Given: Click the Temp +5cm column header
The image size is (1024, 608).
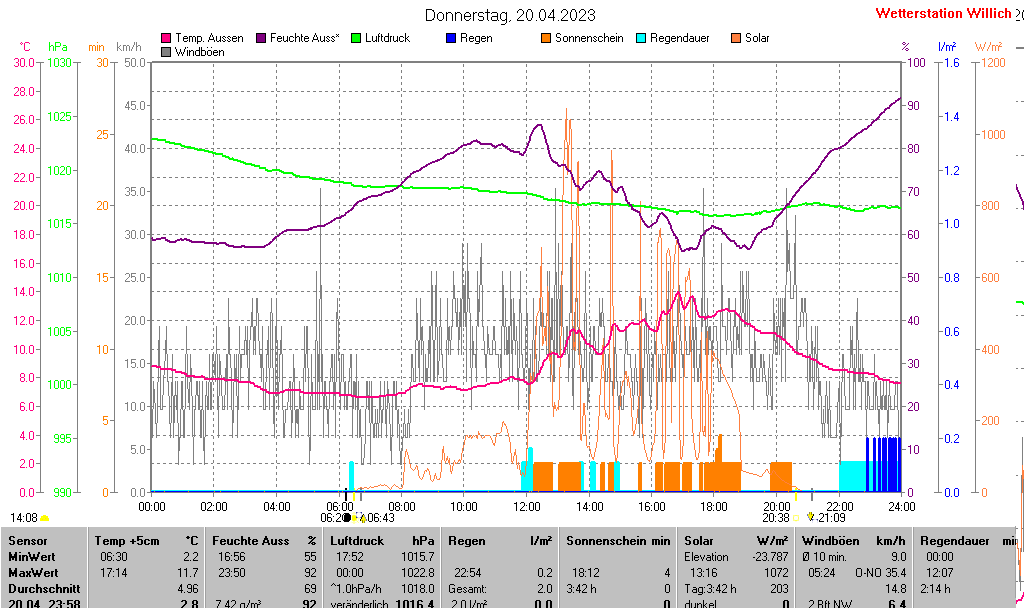Looking at the screenshot, I should click(127, 541).
